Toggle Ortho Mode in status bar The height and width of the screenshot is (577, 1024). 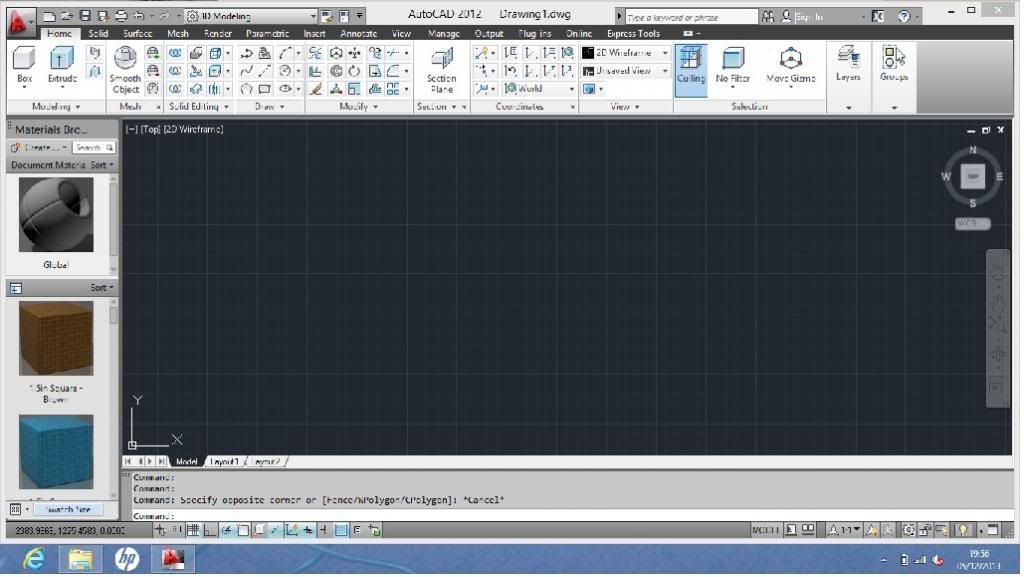[x=209, y=530]
